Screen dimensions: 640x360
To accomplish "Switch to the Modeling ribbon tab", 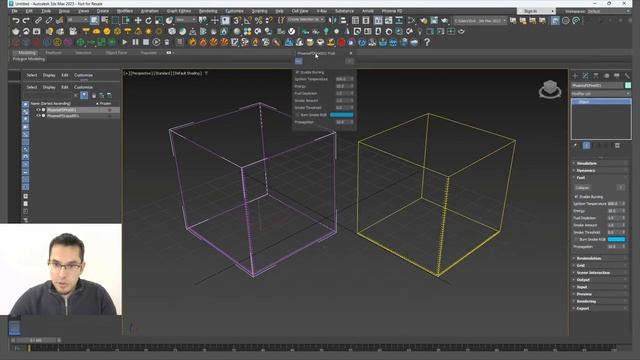I will [x=27, y=53].
